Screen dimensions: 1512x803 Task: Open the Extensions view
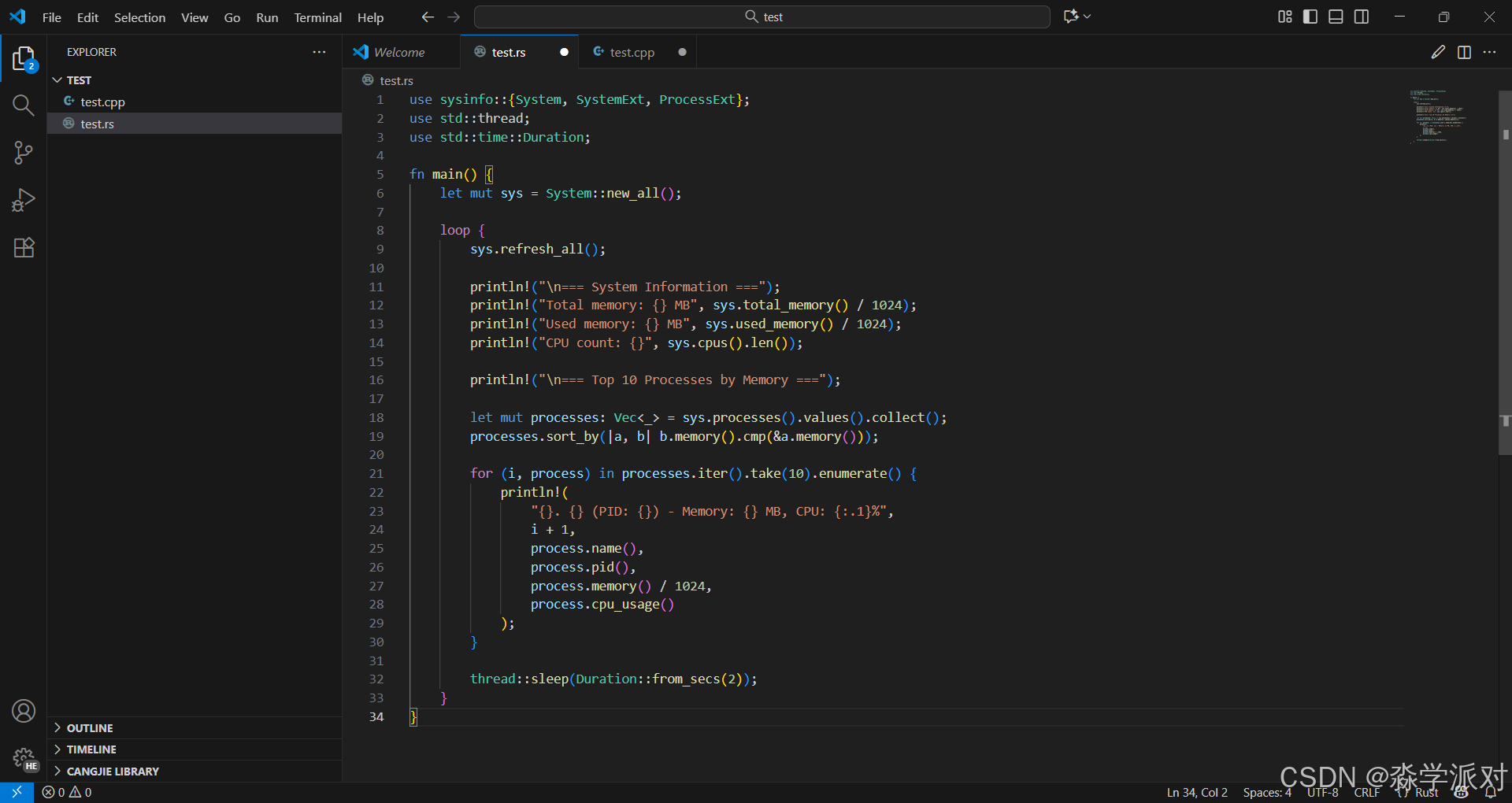[x=24, y=247]
